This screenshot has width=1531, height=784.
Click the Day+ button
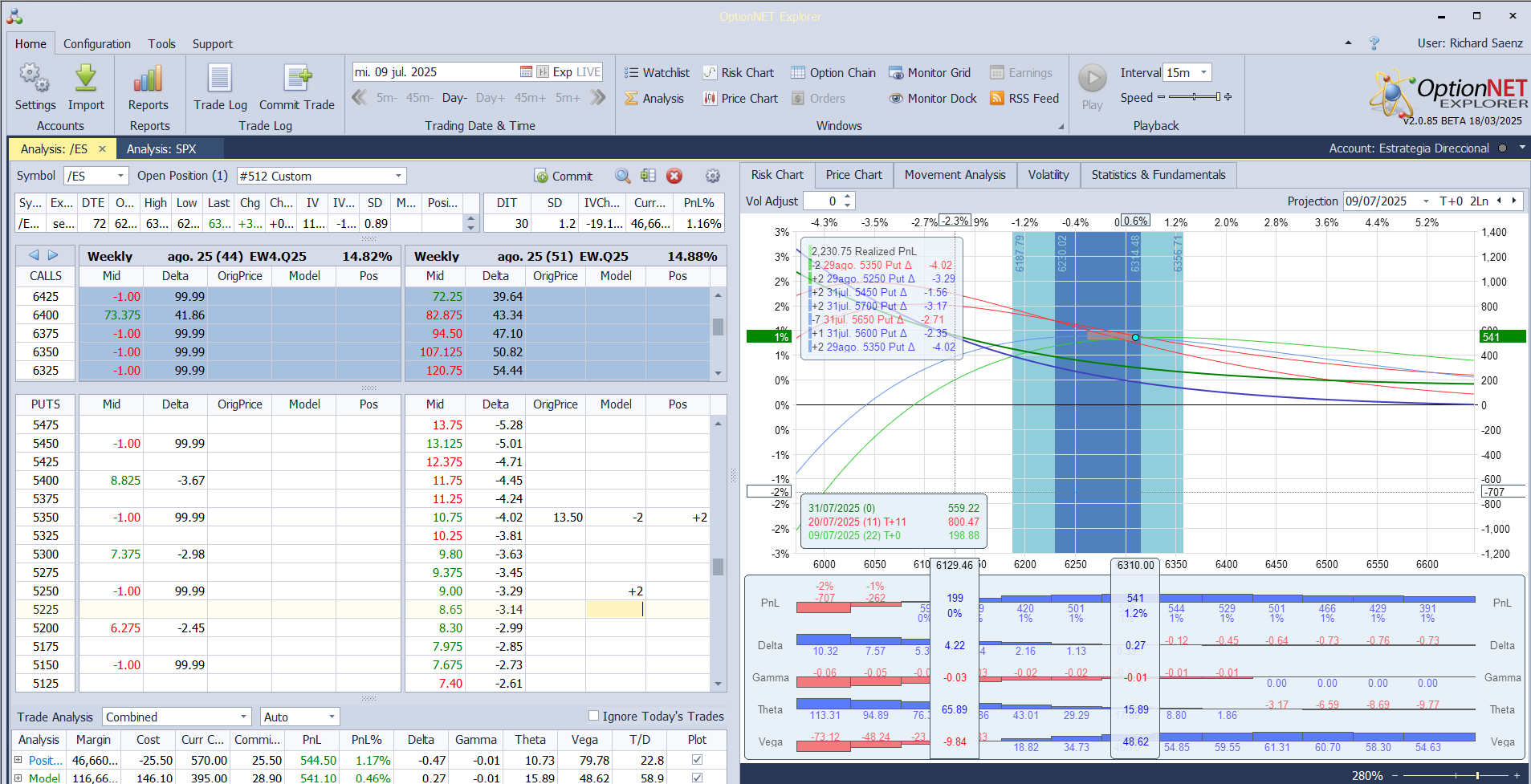[491, 98]
